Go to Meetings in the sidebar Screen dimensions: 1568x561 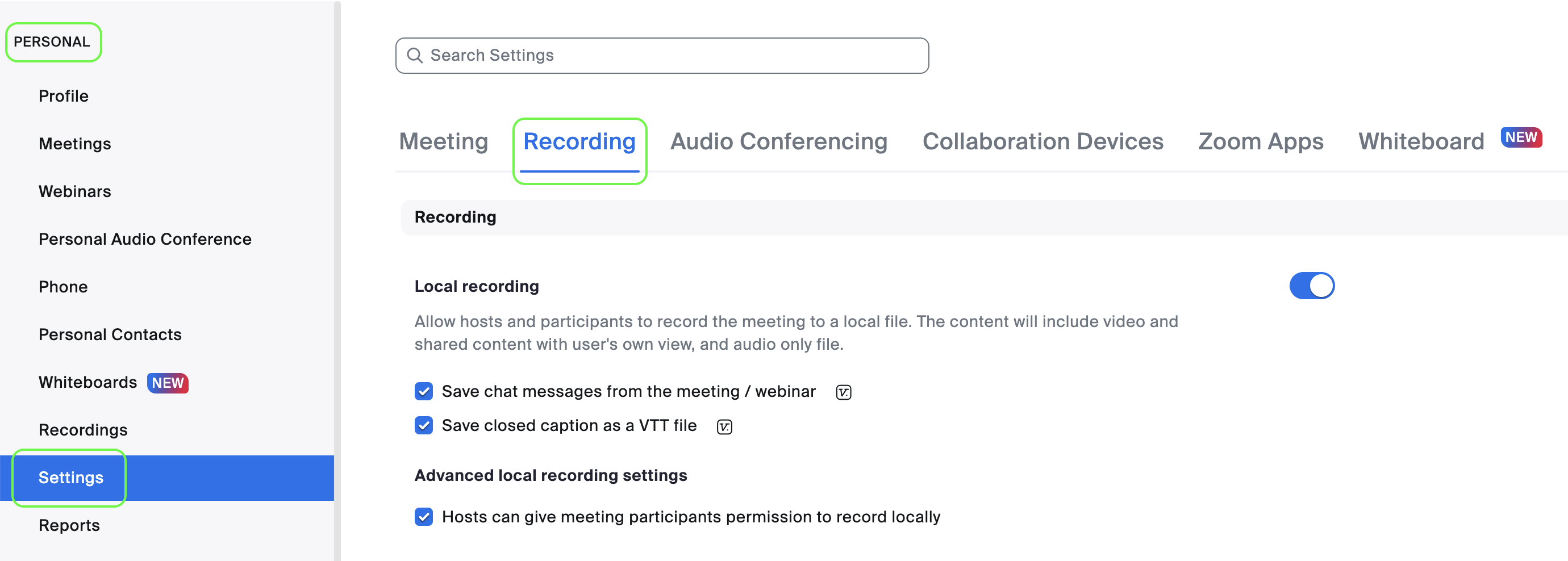pyautogui.click(x=75, y=144)
